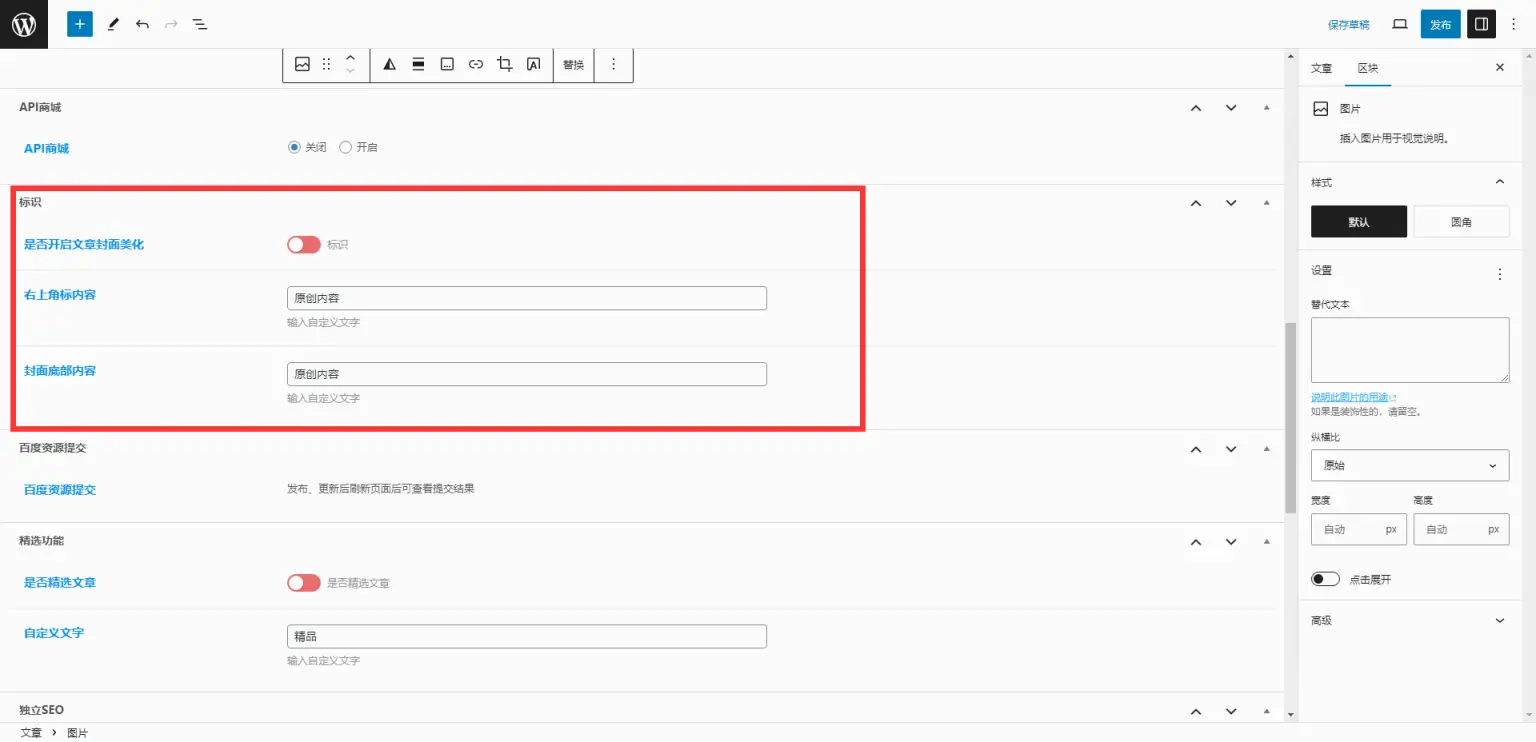Viewport: 1536px width, 742px height.
Task: Toggle the 是否开启文章封面美化 switch
Action: (x=304, y=245)
